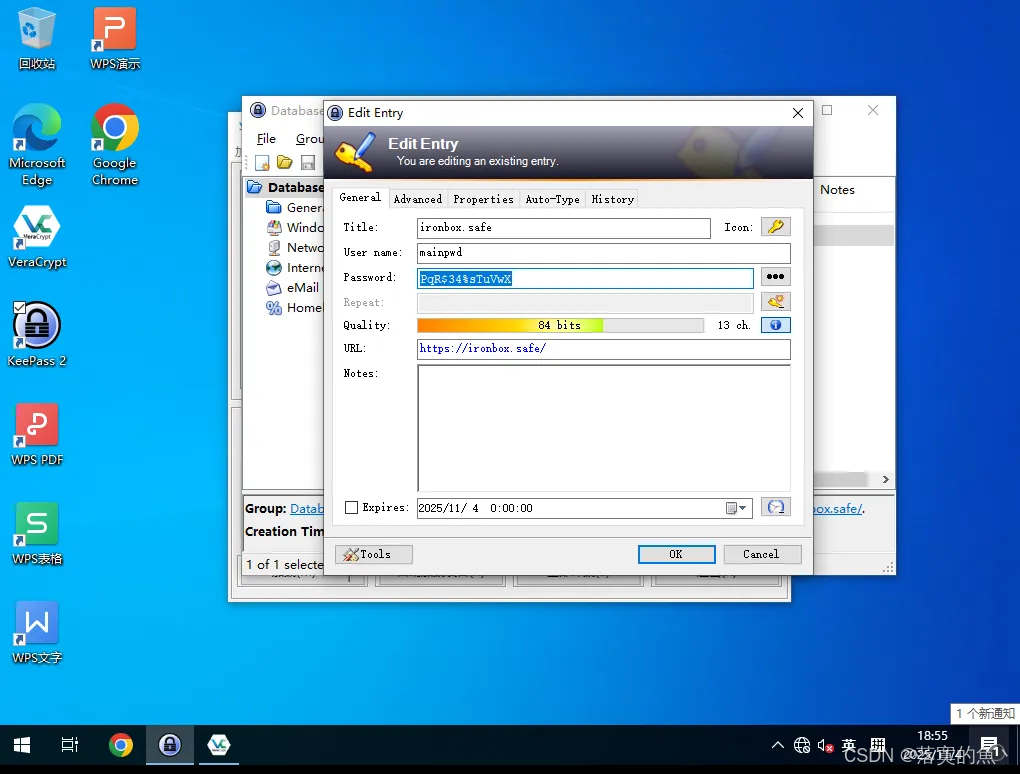1020x774 pixels.
Task: Open the password generator button
Action: (x=775, y=302)
